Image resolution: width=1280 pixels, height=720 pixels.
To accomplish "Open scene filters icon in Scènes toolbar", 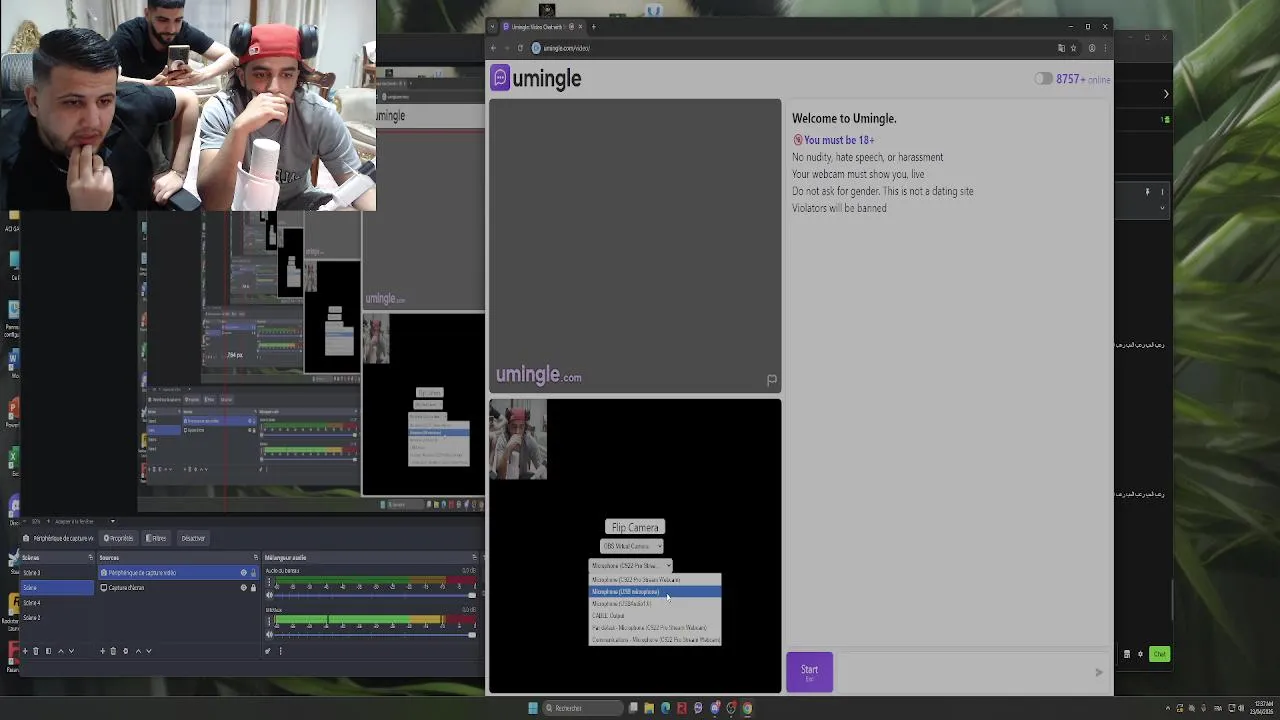I will click(x=48, y=651).
